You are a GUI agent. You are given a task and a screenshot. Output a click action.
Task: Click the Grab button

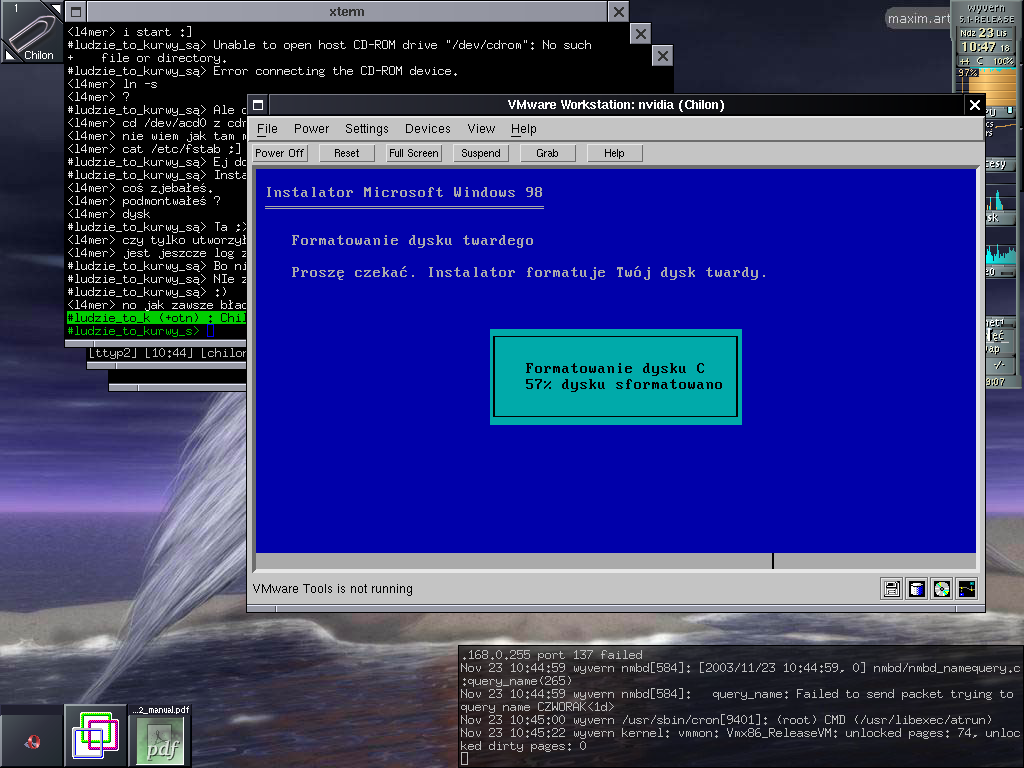547,153
